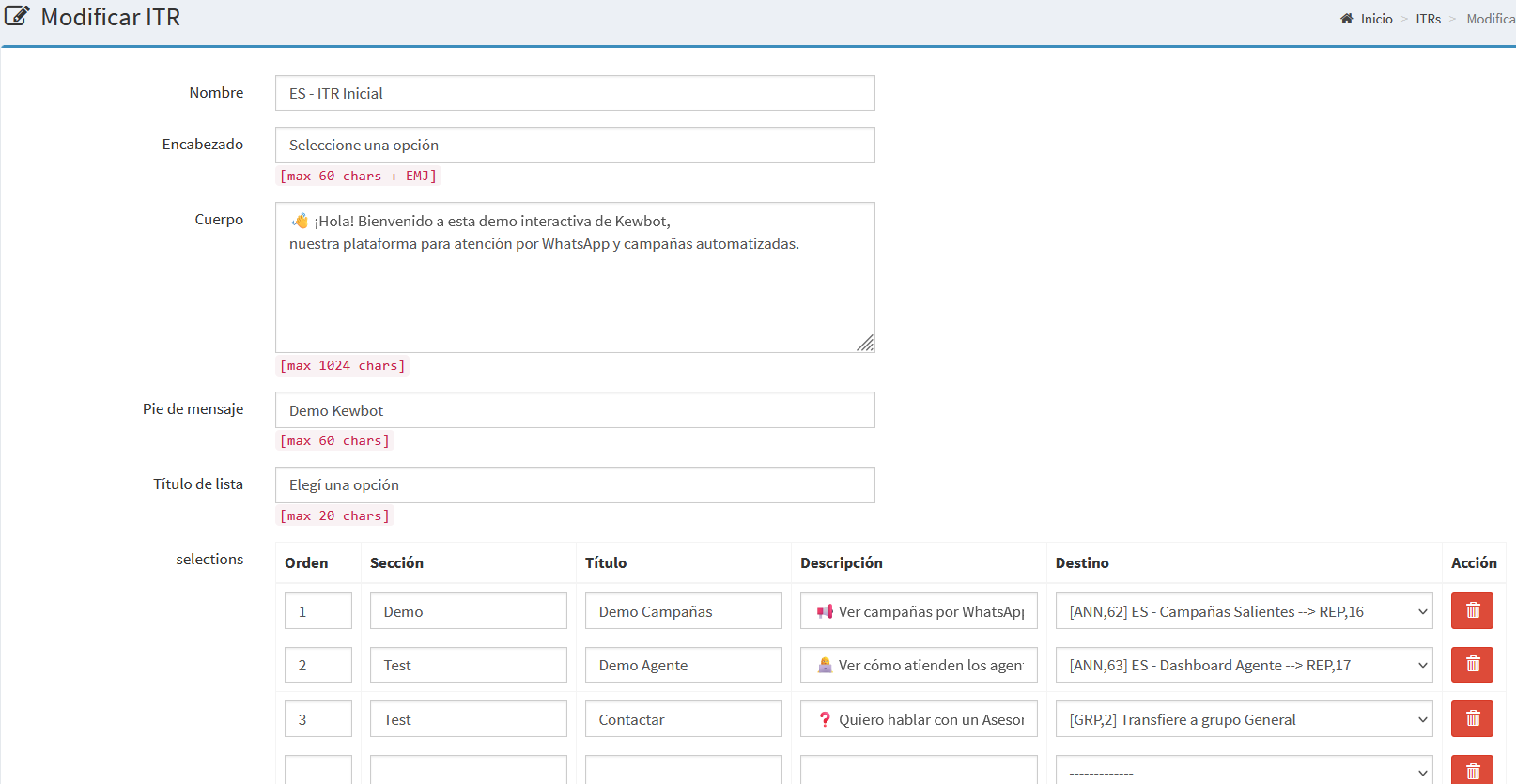This screenshot has width=1516, height=784.
Task: Click the Acción column header
Action: tap(1474, 562)
